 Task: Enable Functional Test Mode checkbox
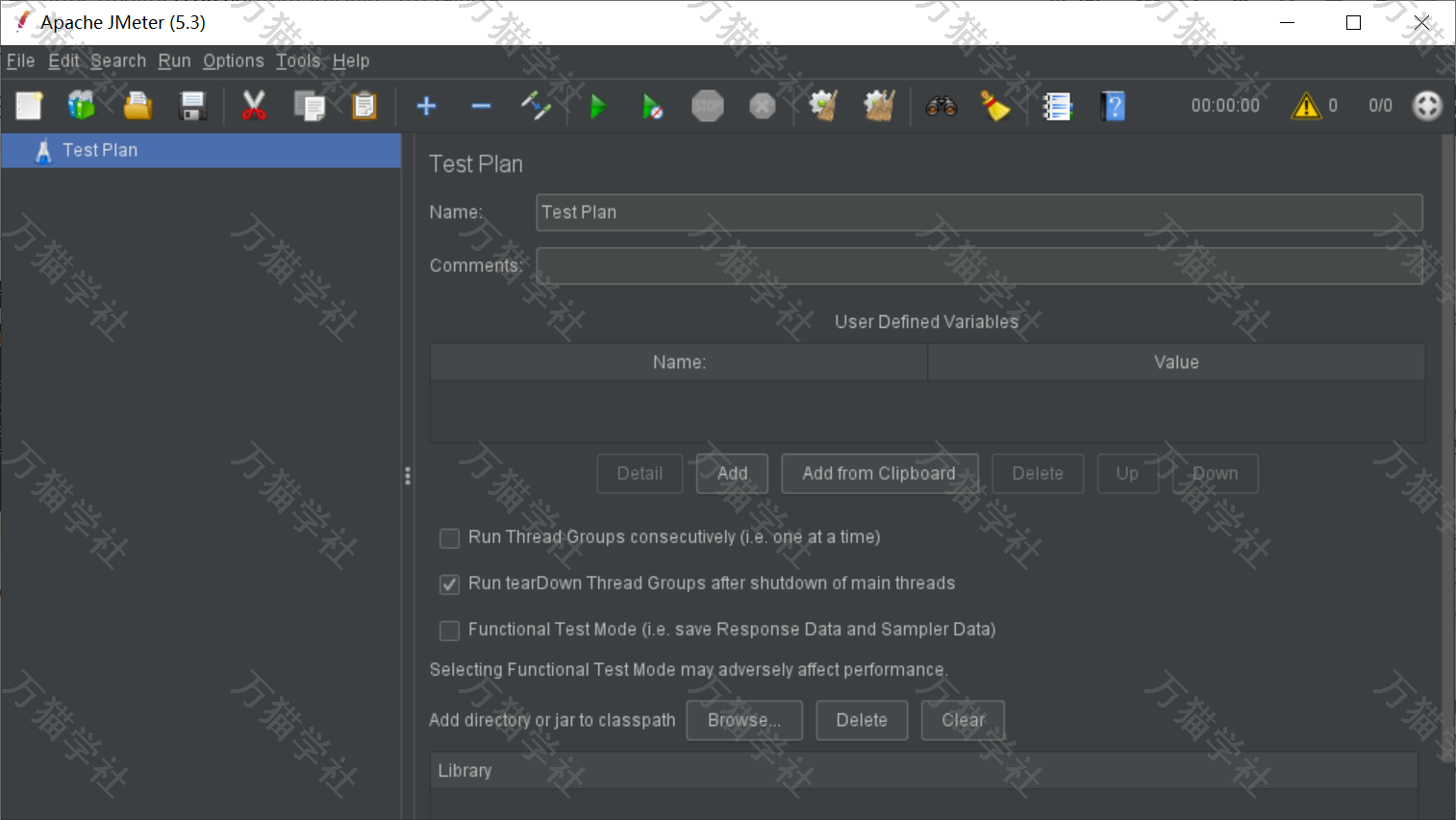(449, 630)
